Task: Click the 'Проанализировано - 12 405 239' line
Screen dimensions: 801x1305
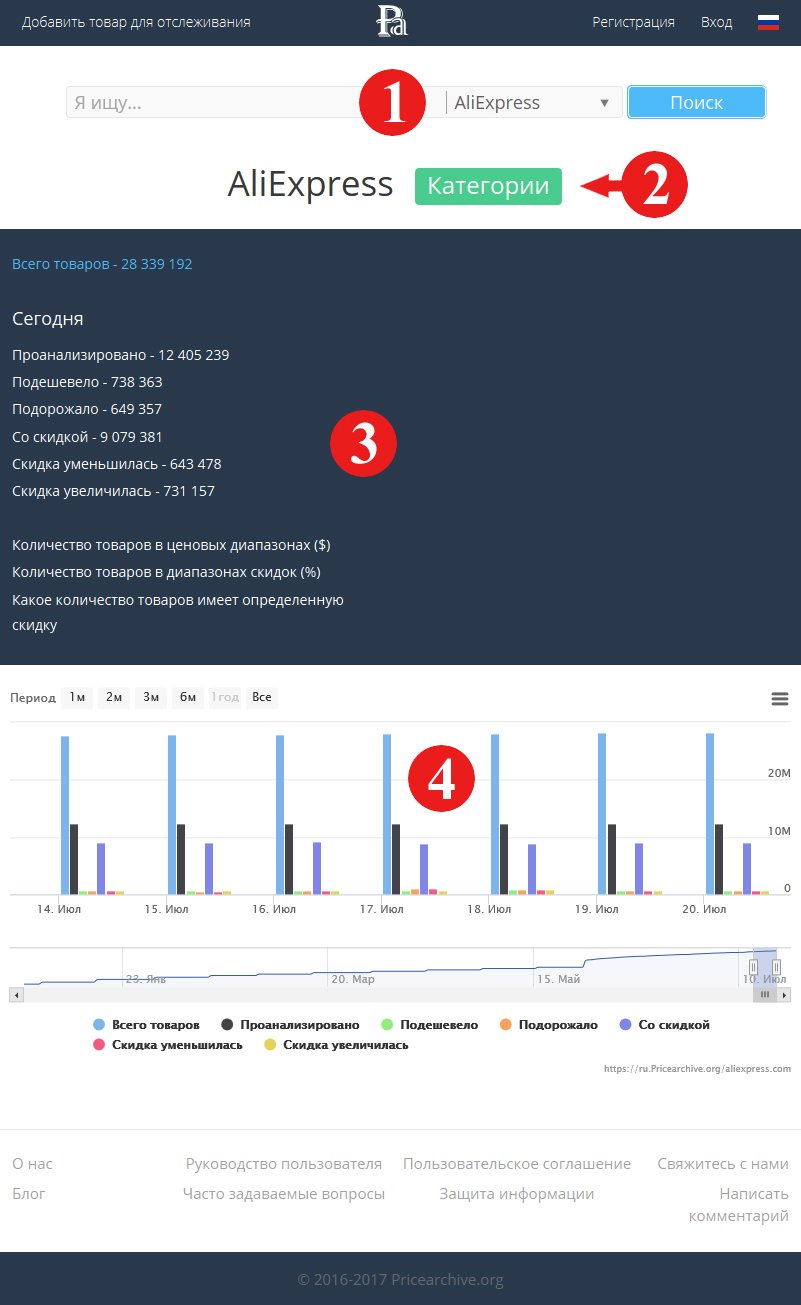Action: [x=121, y=355]
